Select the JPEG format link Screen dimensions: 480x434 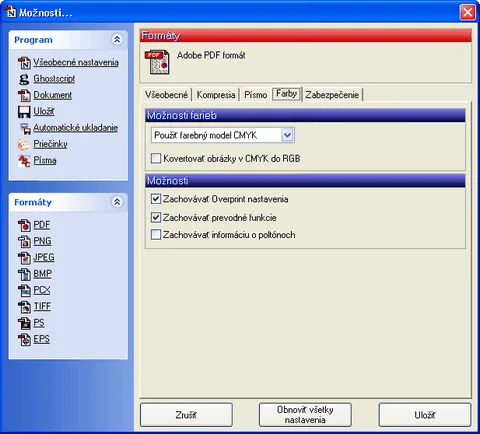44,258
